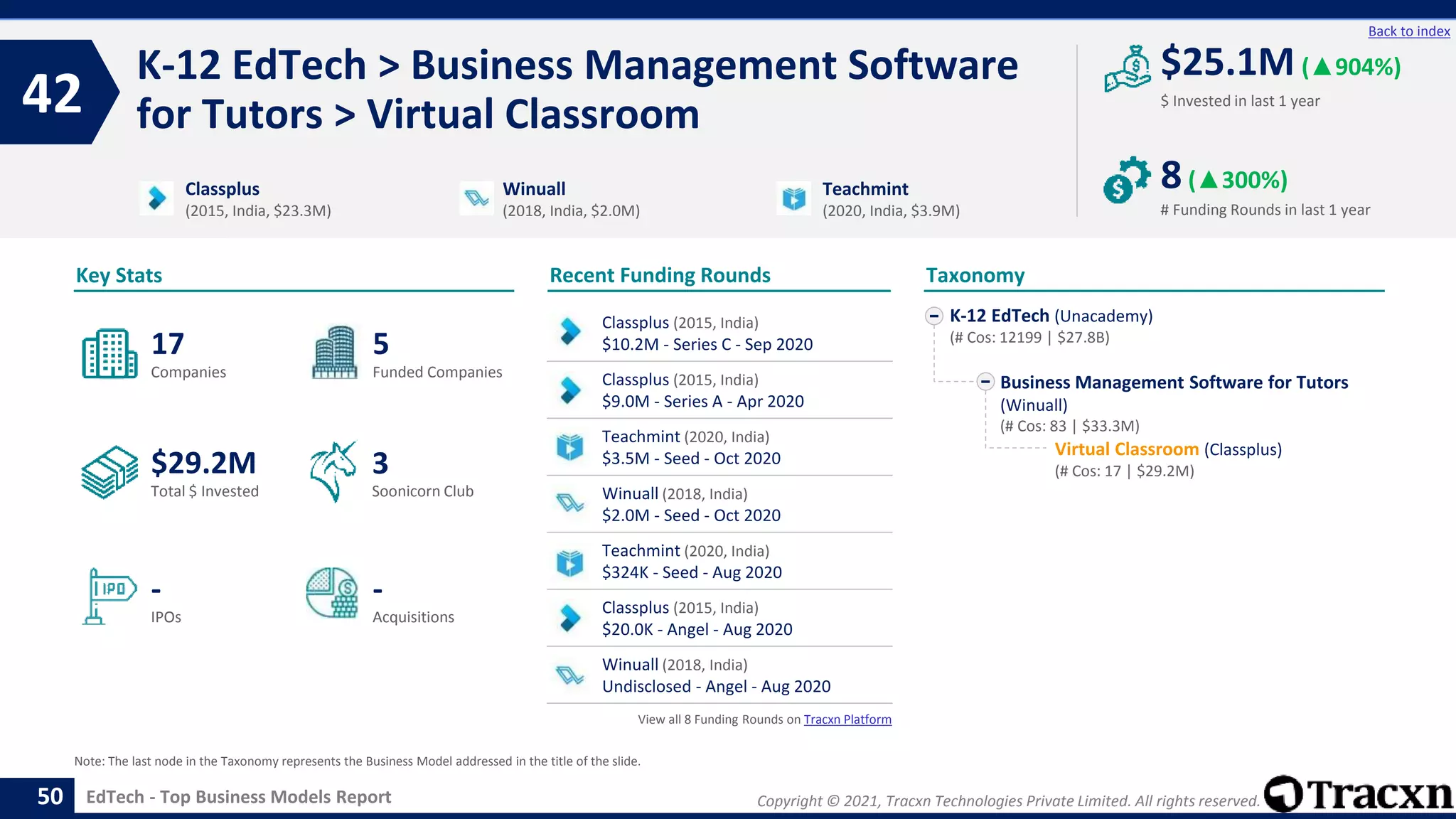Click '(# Cos: 17 | $29.2M)' text
The height and width of the screenshot is (819, 1456).
tap(1124, 471)
